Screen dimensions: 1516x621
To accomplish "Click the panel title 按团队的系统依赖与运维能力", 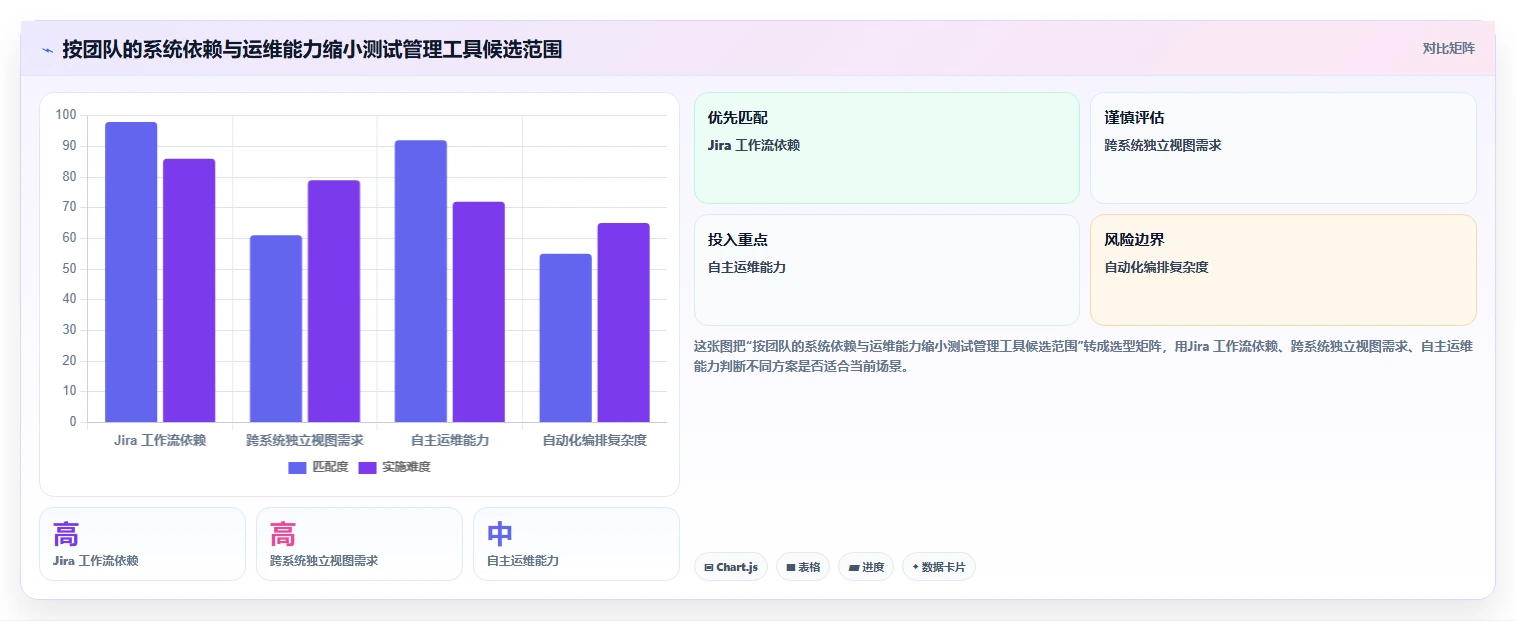I will [x=312, y=49].
